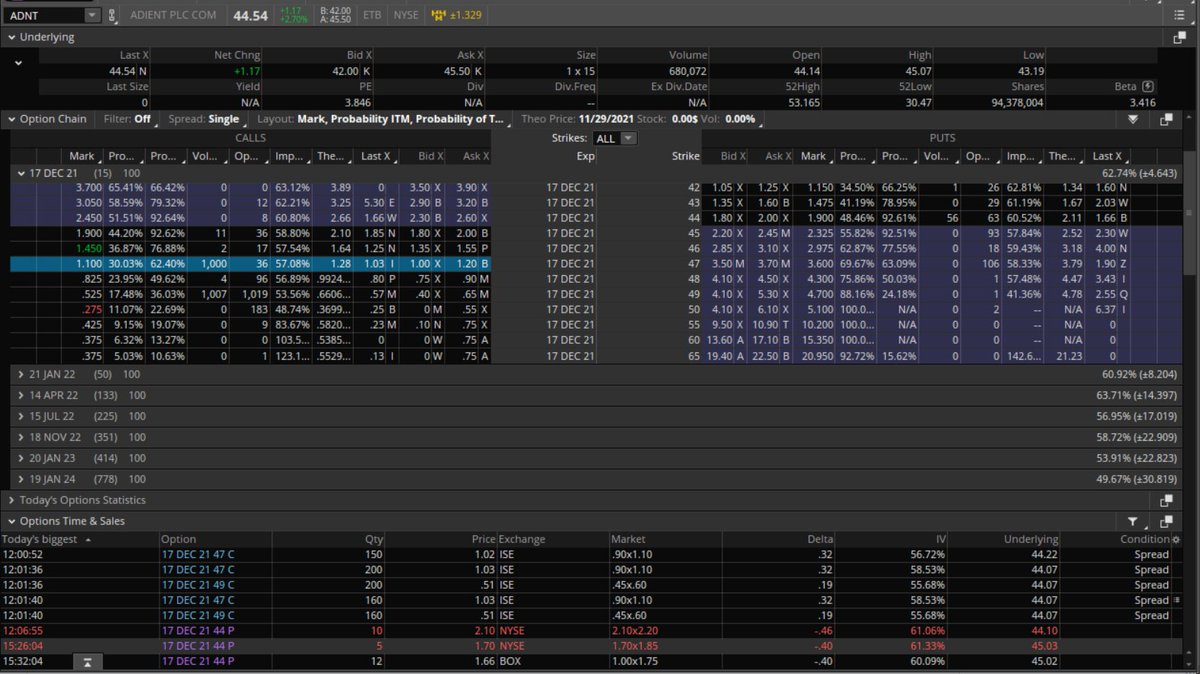The height and width of the screenshot is (674, 1200).
Task: Click the Delta column header in Time & Sales
Action: tap(820, 539)
